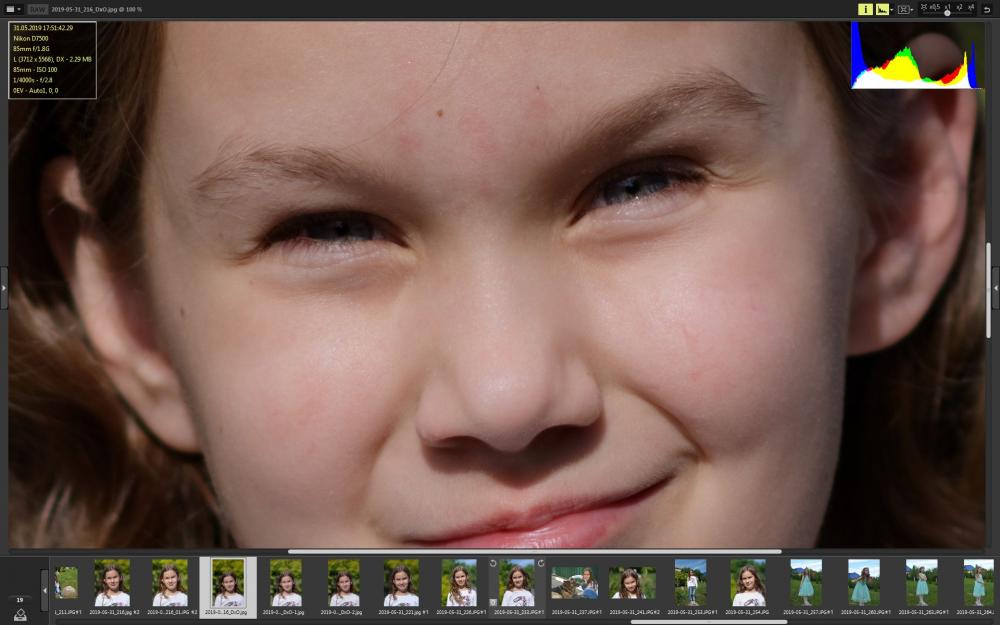Viewport: 1000px width, 625px height.
Task: Click the 1/4000s - f/2.8 exposure text
Action: [33, 80]
